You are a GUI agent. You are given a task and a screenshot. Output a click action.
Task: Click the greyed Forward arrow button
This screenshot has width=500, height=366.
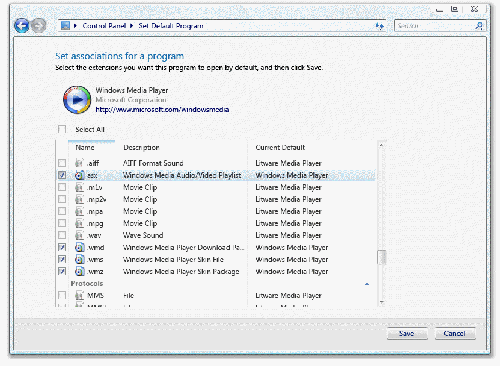pos(39,25)
